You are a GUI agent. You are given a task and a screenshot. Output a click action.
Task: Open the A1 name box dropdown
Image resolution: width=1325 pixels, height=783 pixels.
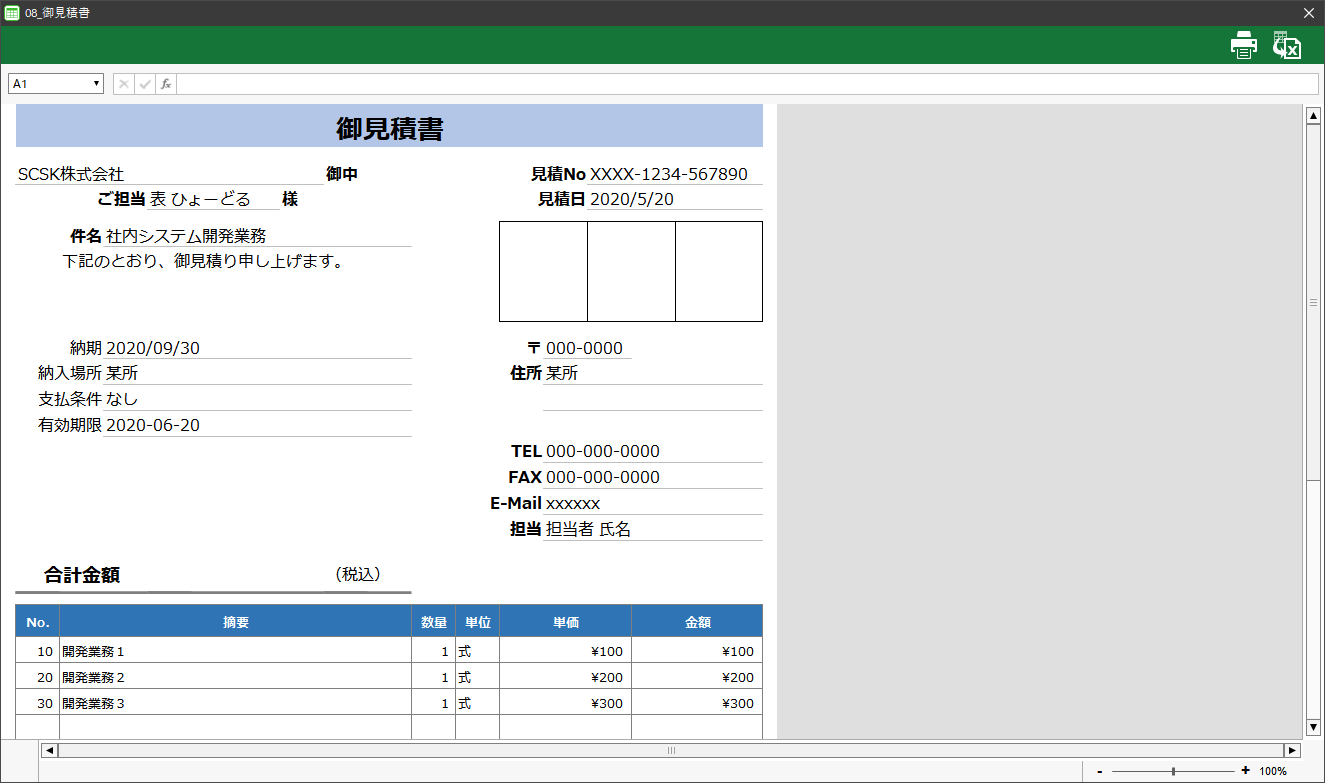point(96,84)
